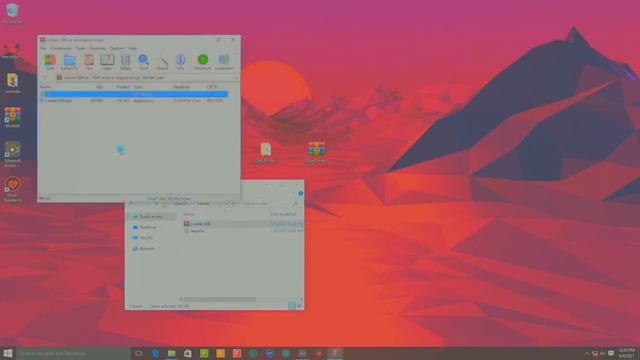This screenshot has height=360, width=640.
Task: Click the View icon in WinRAR toolbar
Action: (x=107, y=62)
